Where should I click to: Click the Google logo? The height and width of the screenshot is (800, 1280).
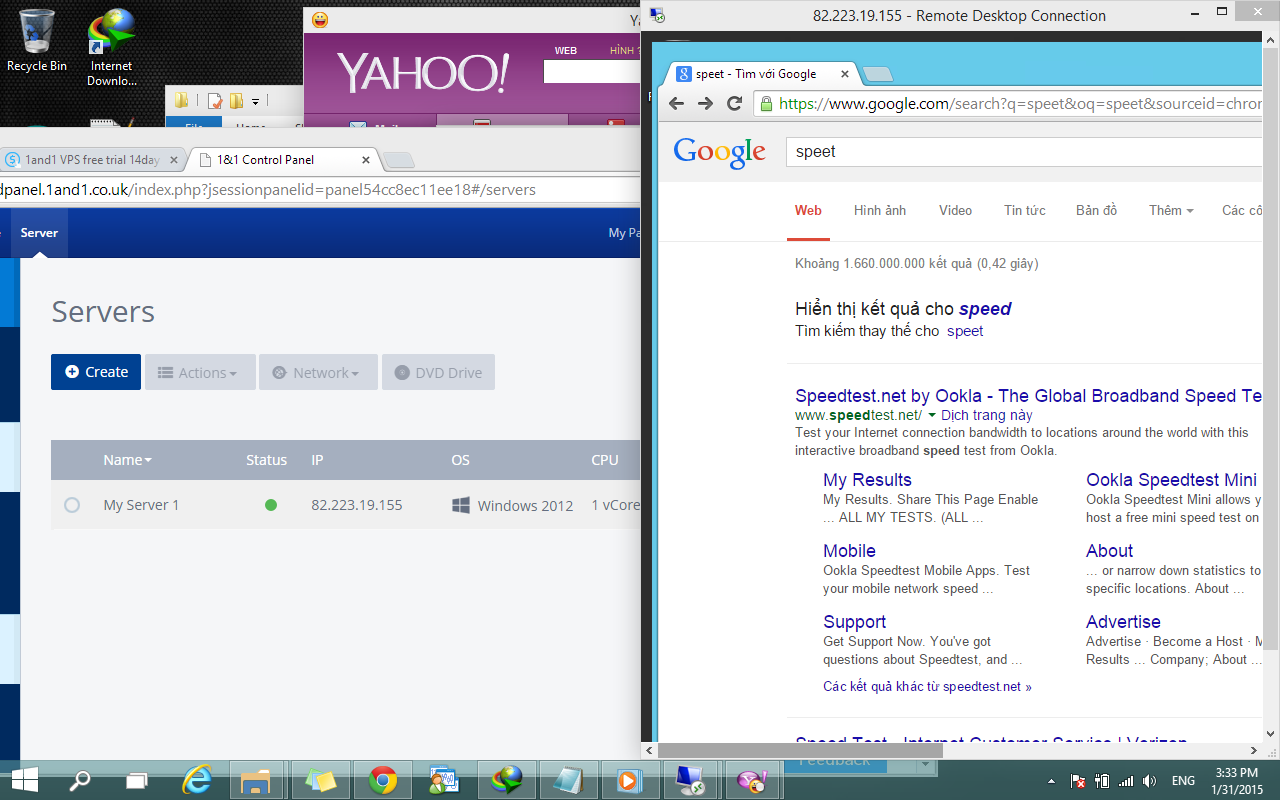coord(719,152)
